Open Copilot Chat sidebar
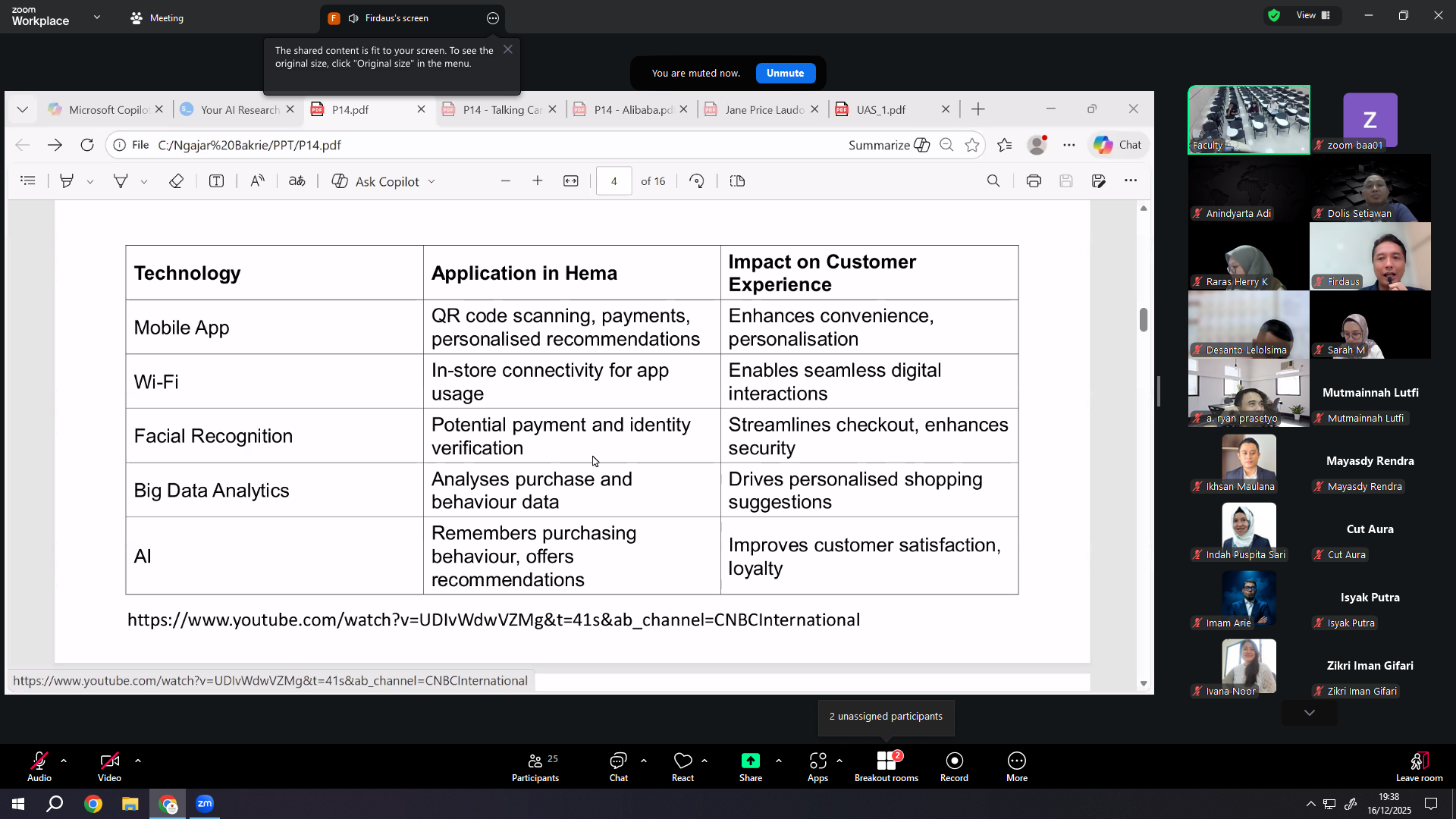1456x819 pixels. (x=1118, y=145)
